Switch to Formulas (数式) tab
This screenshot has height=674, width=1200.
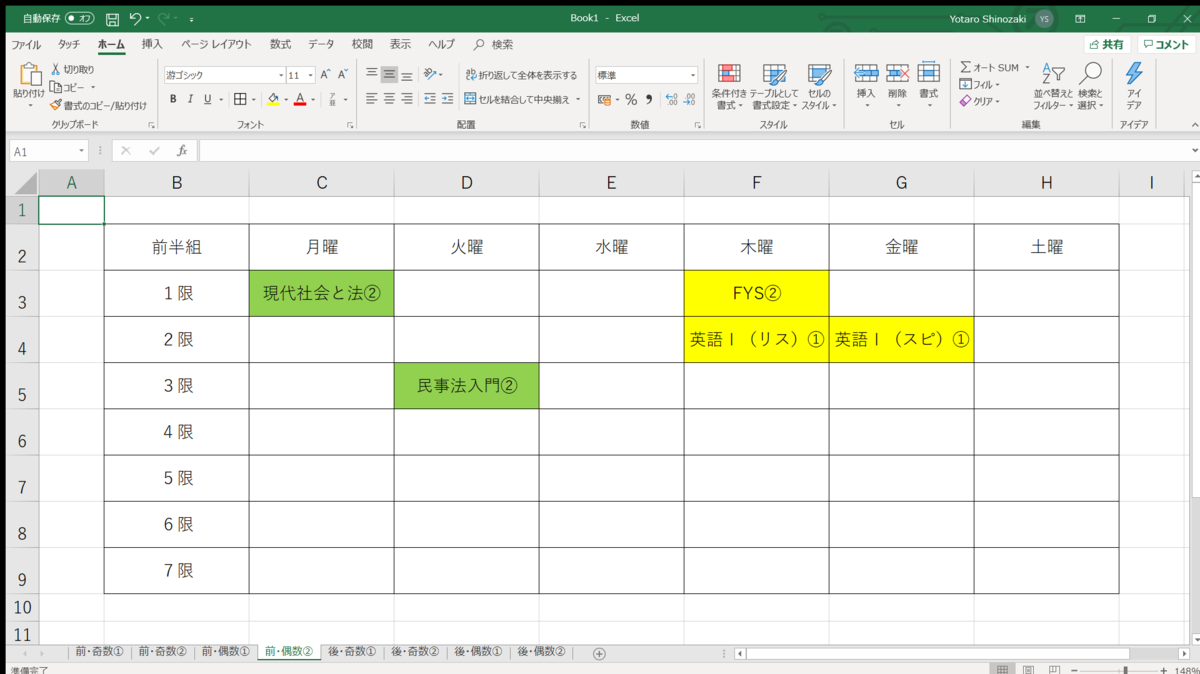[280, 44]
